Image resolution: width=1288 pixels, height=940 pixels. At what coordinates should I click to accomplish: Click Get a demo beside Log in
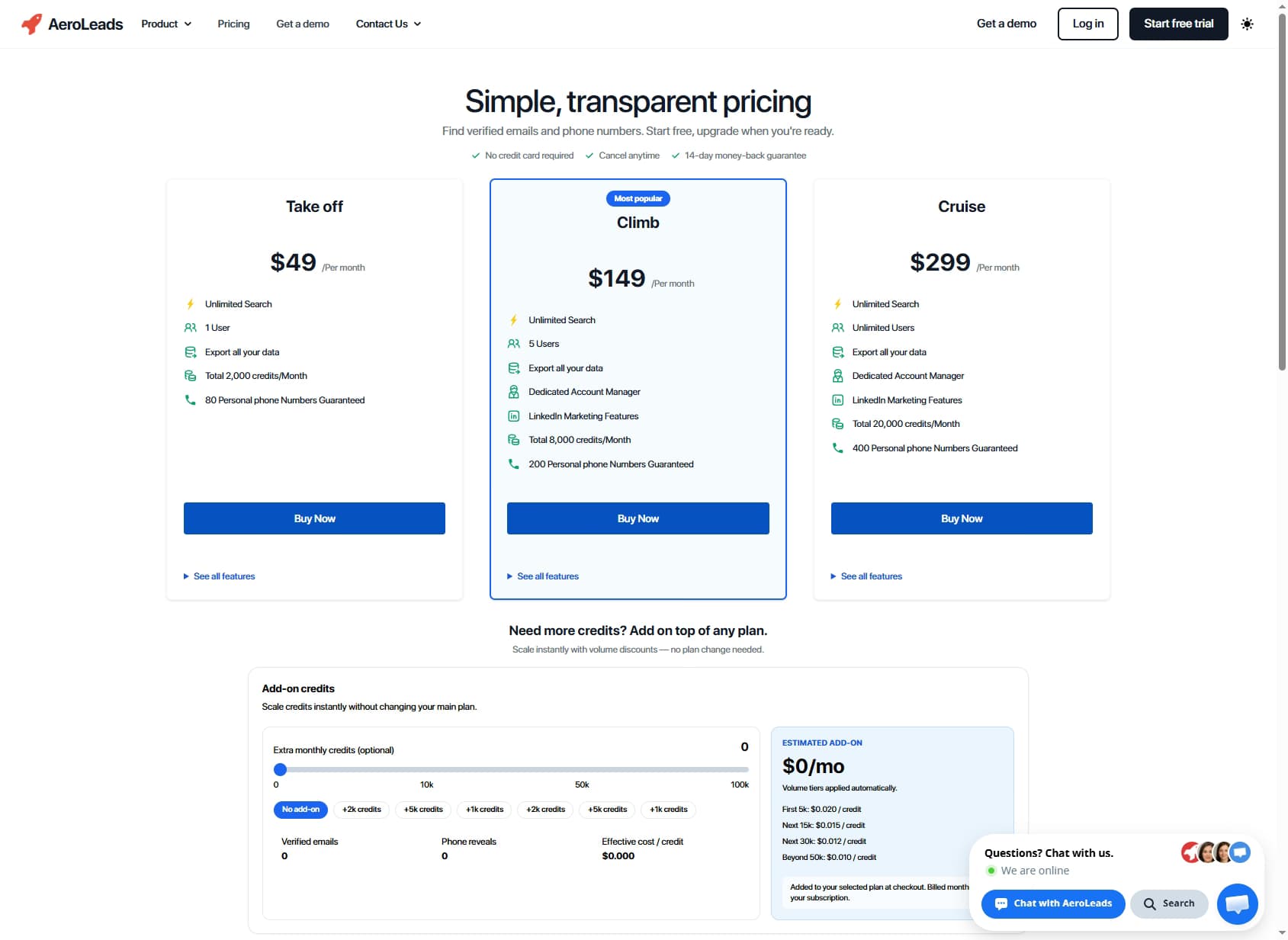pyautogui.click(x=1007, y=24)
